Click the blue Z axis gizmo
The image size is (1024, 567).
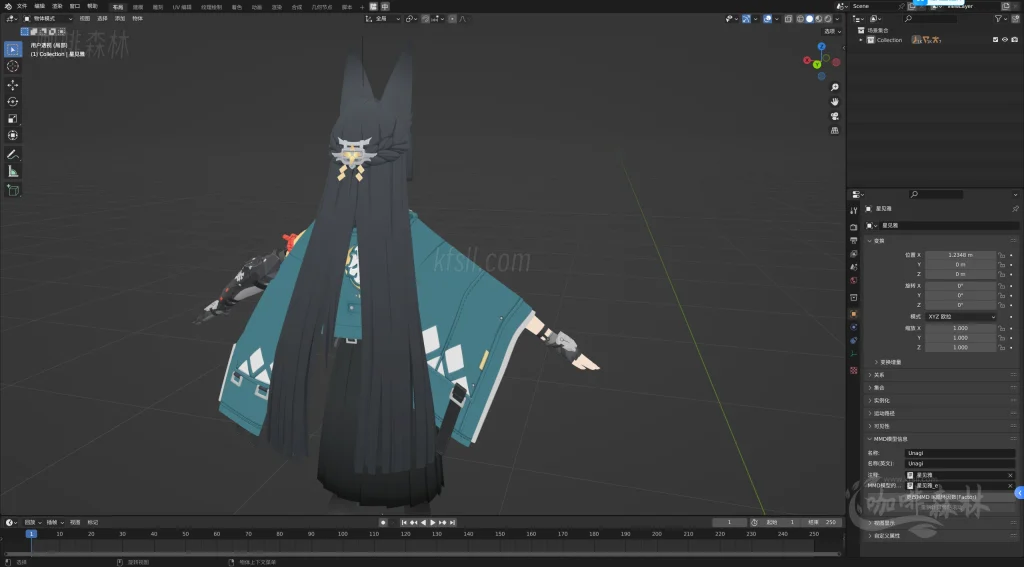coord(822,47)
